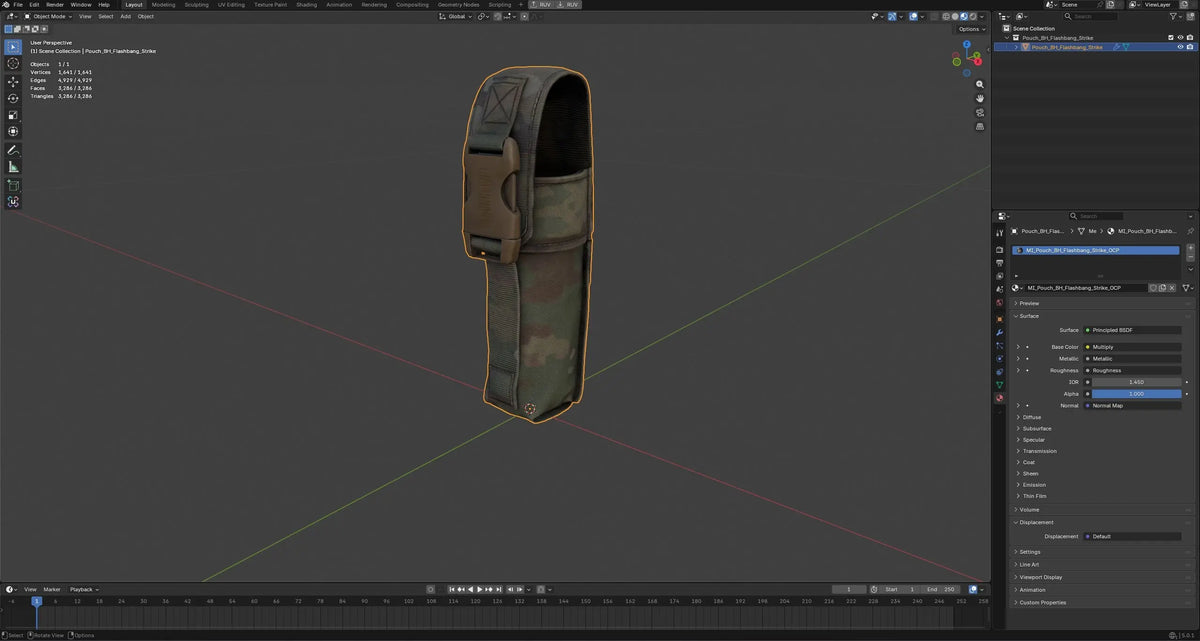
Task: Select the Scale tool
Action: pos(13,115)
